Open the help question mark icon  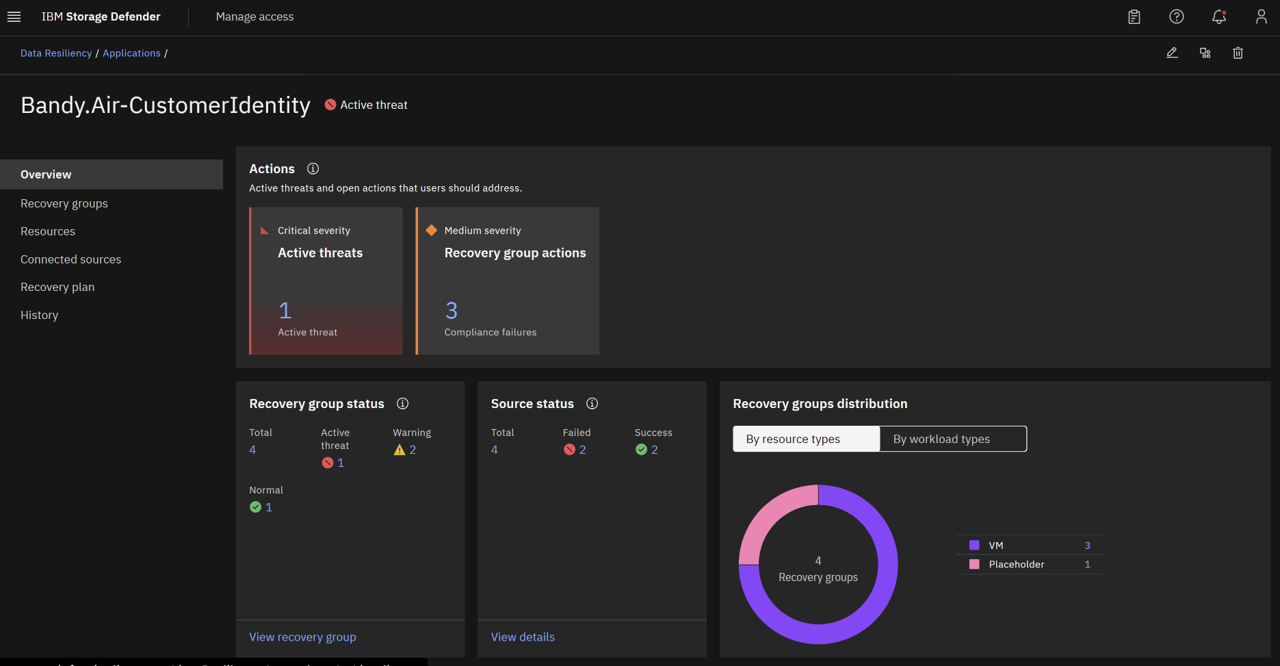point(1176,17)
